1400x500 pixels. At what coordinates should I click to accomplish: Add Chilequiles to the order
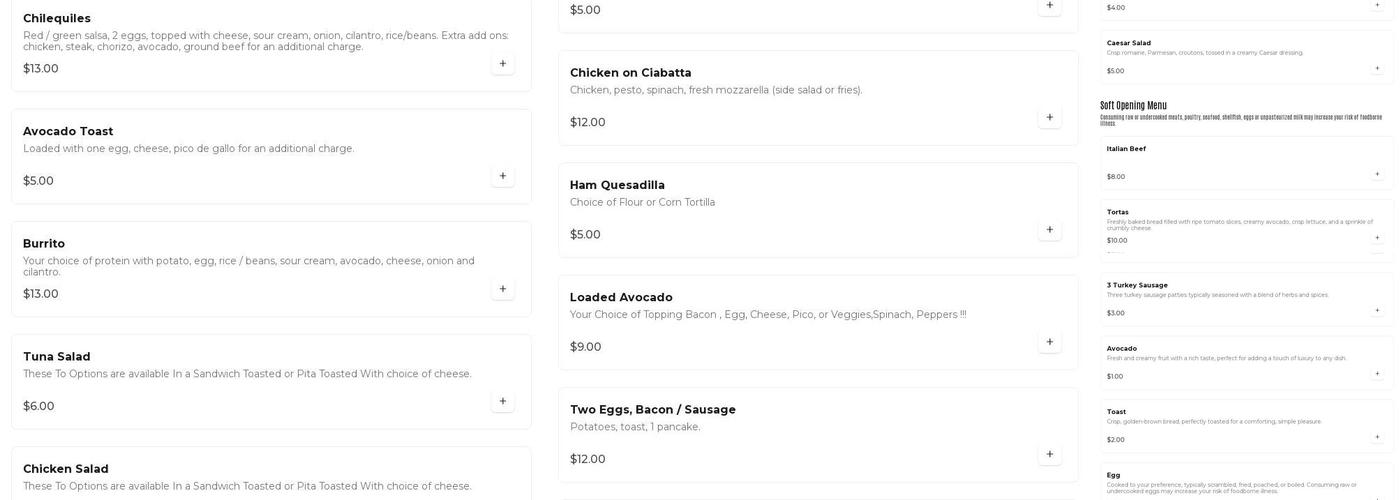click(x=502, y=64)
